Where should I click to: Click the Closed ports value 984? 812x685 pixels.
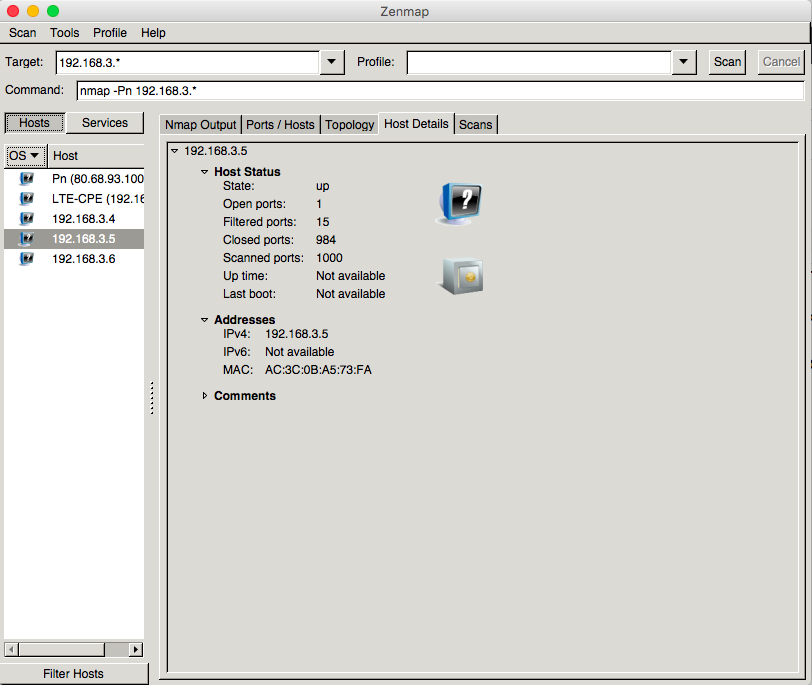pyautogui.click(x=326, y=240)
